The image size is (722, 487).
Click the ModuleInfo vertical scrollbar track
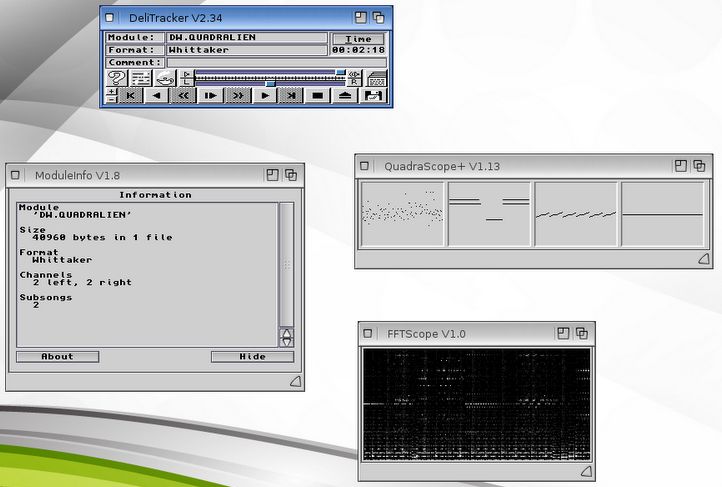[x=286, y=265]
